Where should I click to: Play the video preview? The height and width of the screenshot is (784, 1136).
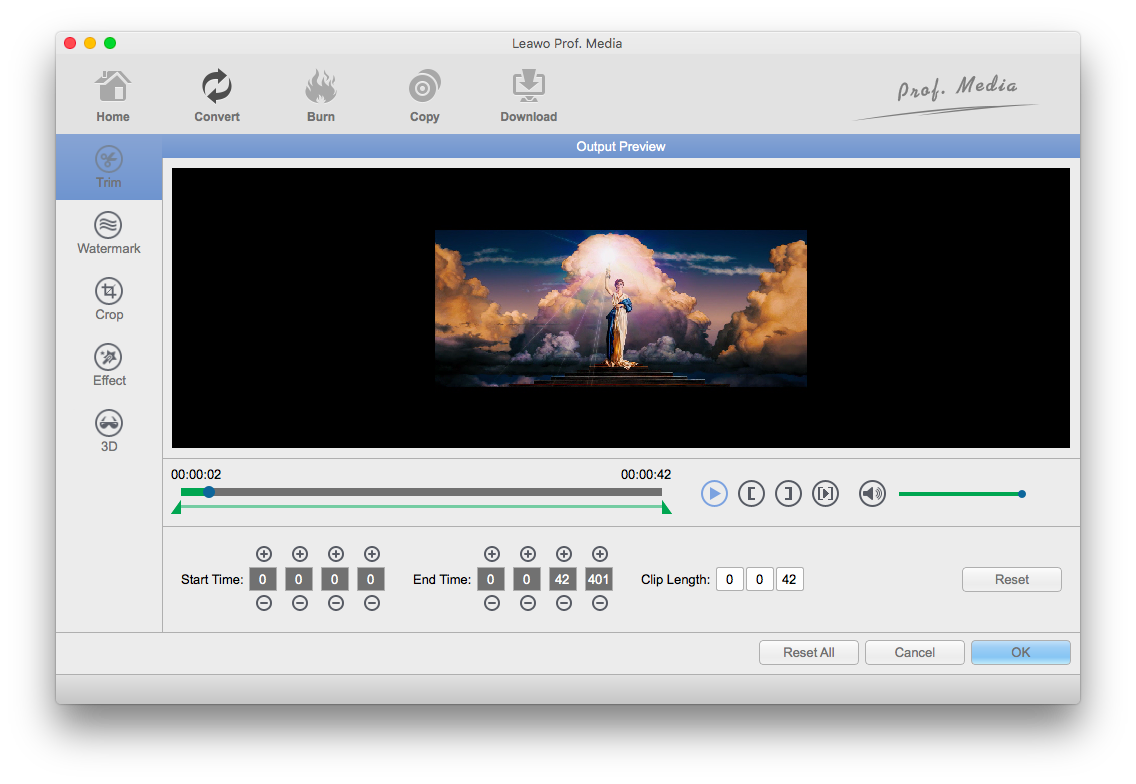point(714,493)
